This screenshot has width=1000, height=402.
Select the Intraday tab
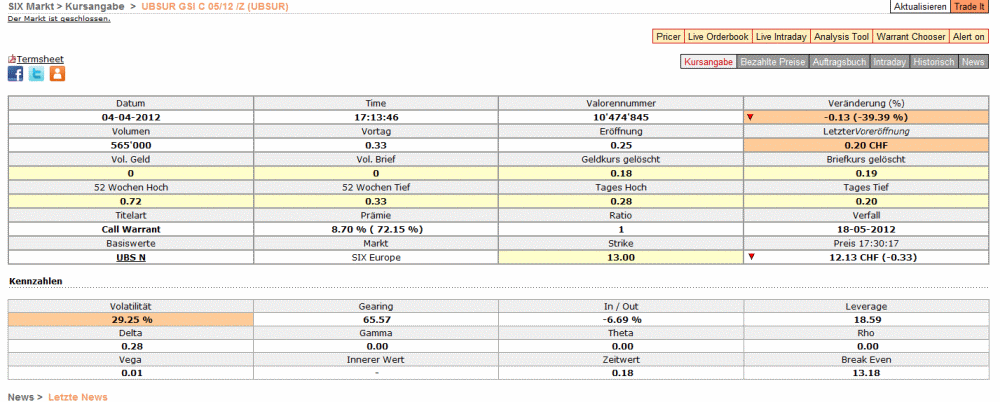click(889, 62)
